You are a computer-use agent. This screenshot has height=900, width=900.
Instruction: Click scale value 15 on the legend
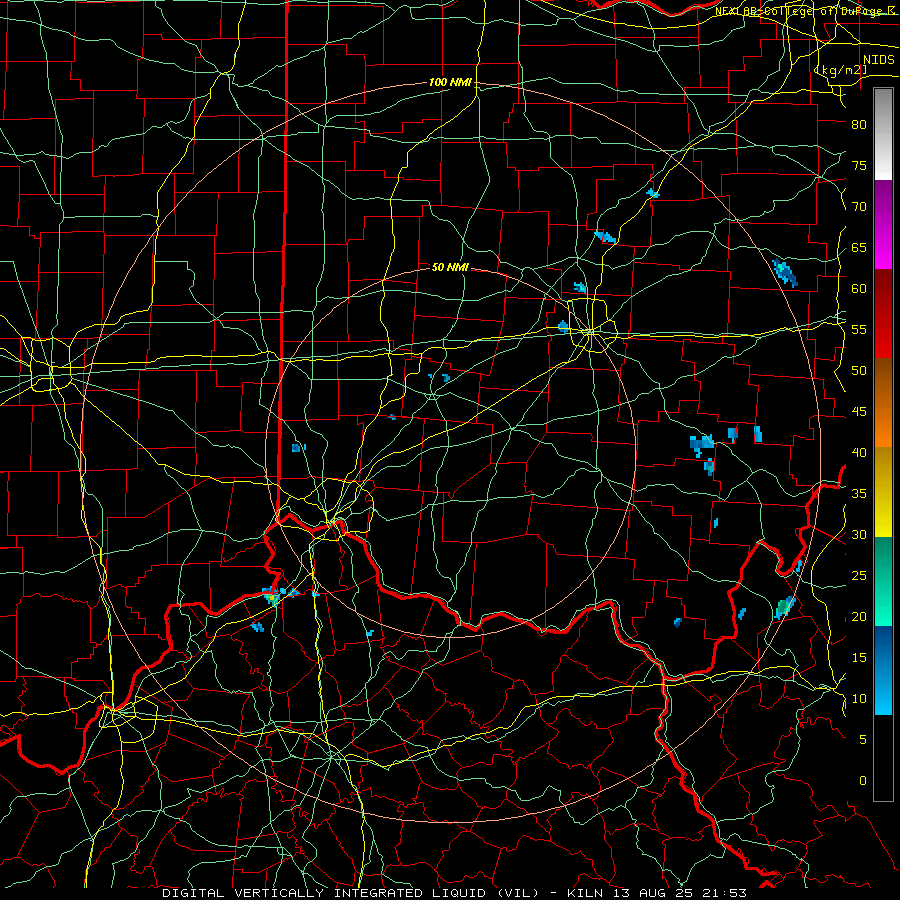tap(859, 658)
